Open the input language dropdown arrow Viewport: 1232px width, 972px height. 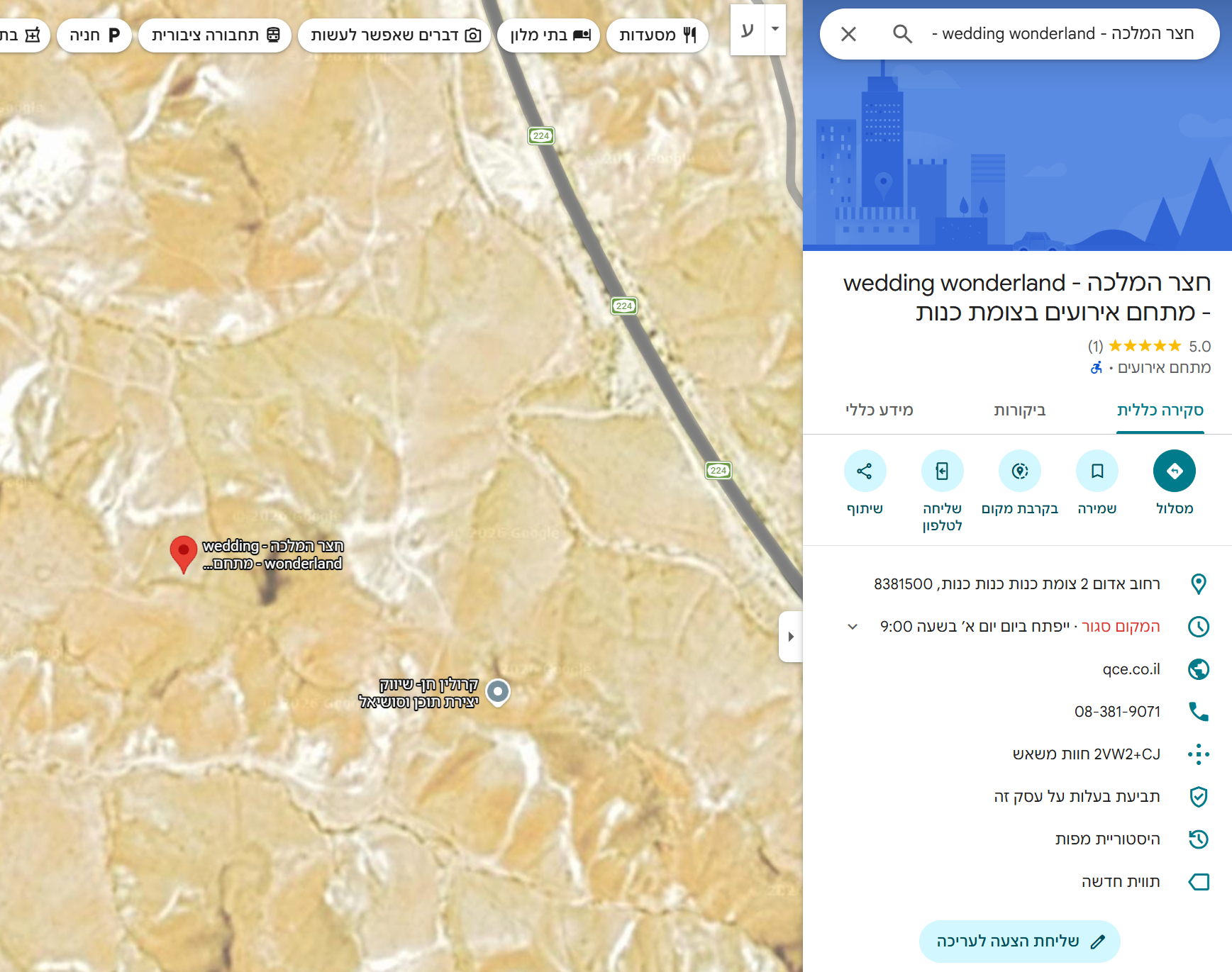pyautogui.click(x=775, y=30)
